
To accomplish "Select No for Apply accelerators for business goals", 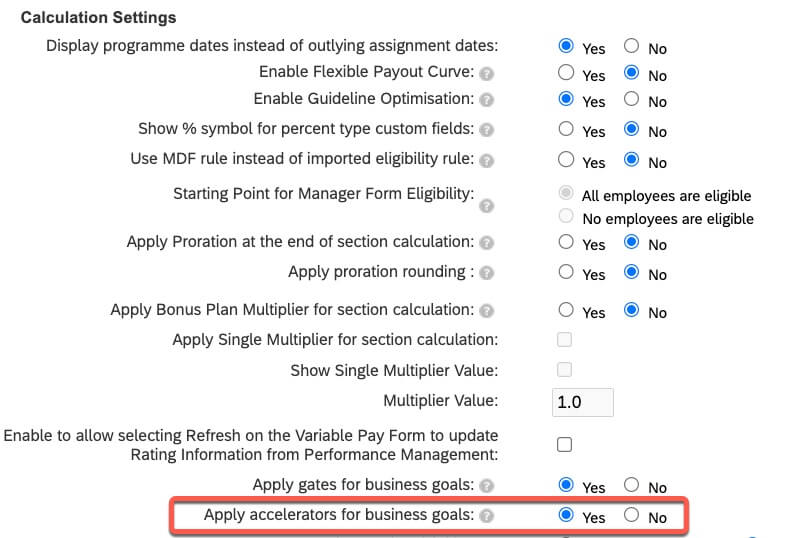I will [x=631, y=514].
